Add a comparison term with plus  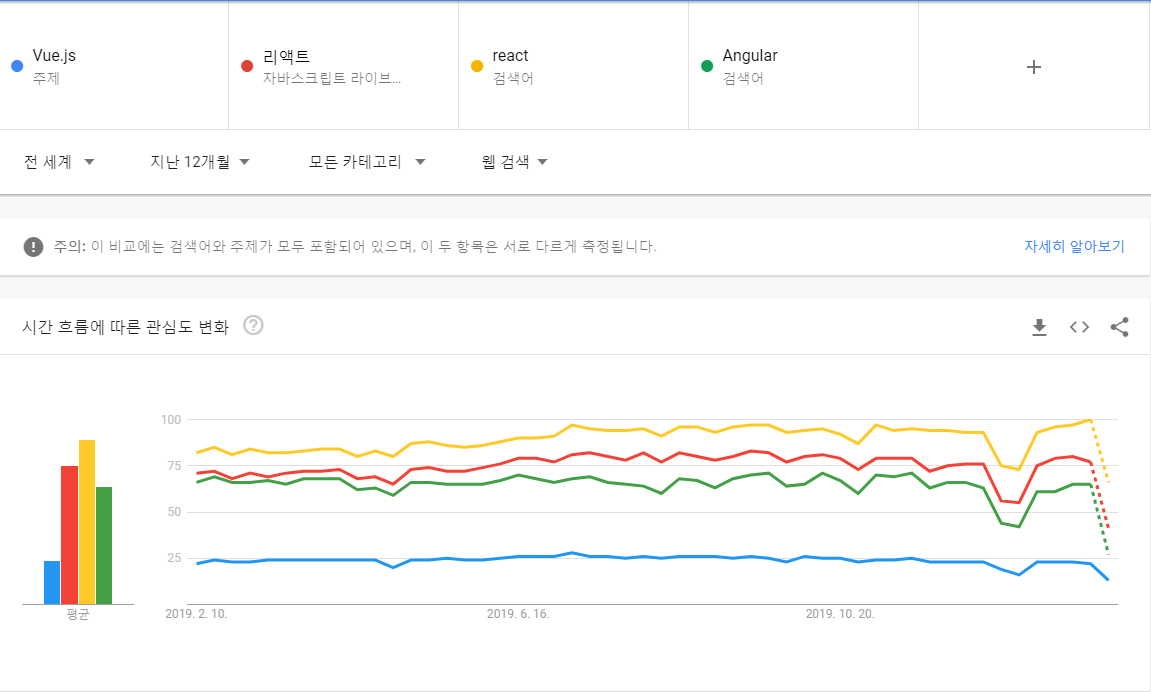1034,67
